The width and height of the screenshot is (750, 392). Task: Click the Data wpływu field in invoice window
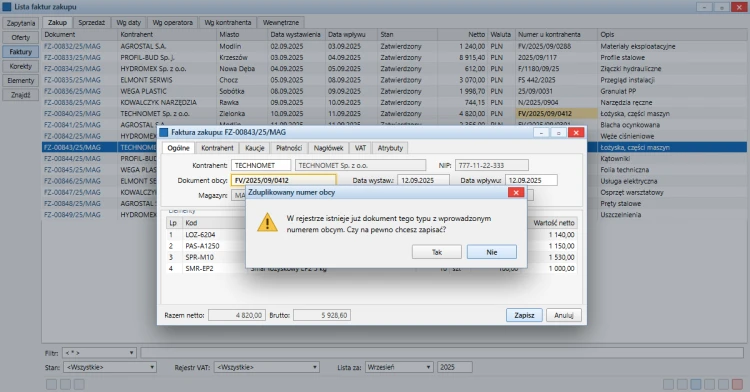[x=531, y=180]
